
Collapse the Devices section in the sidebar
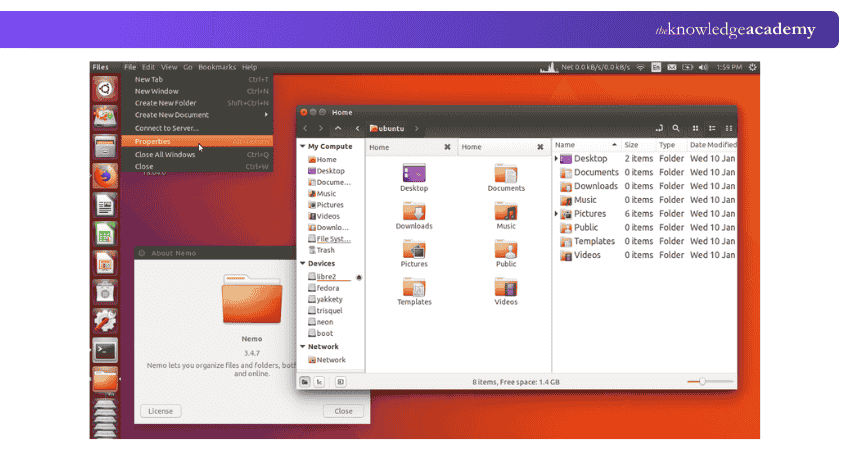point(303,264)
